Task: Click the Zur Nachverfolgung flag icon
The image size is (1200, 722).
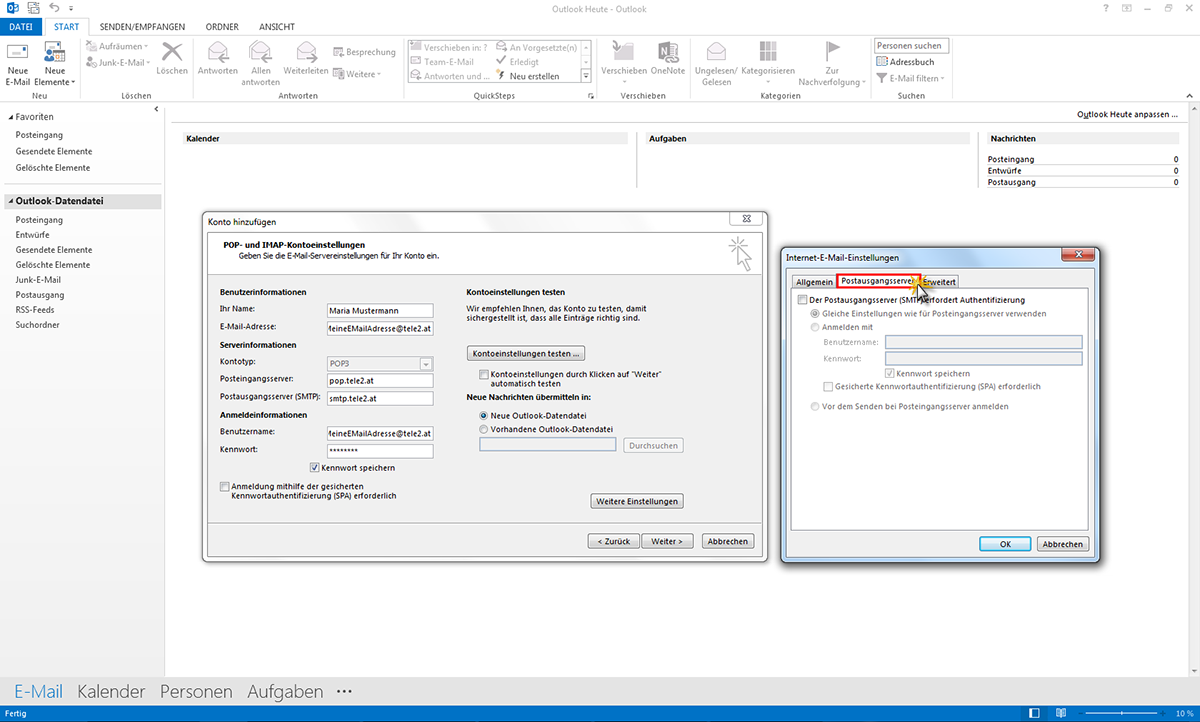Action: tap(832, 52)
